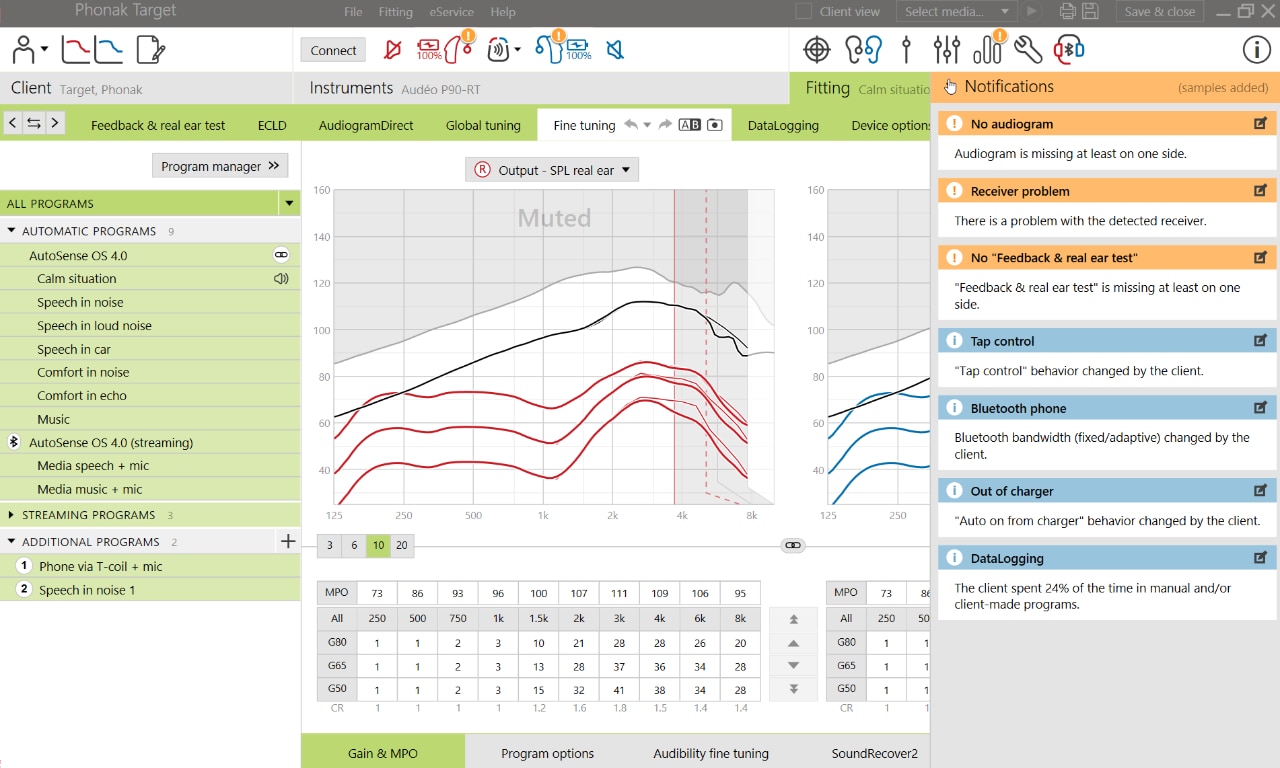Open the Select media dropdown

(955, 12)
